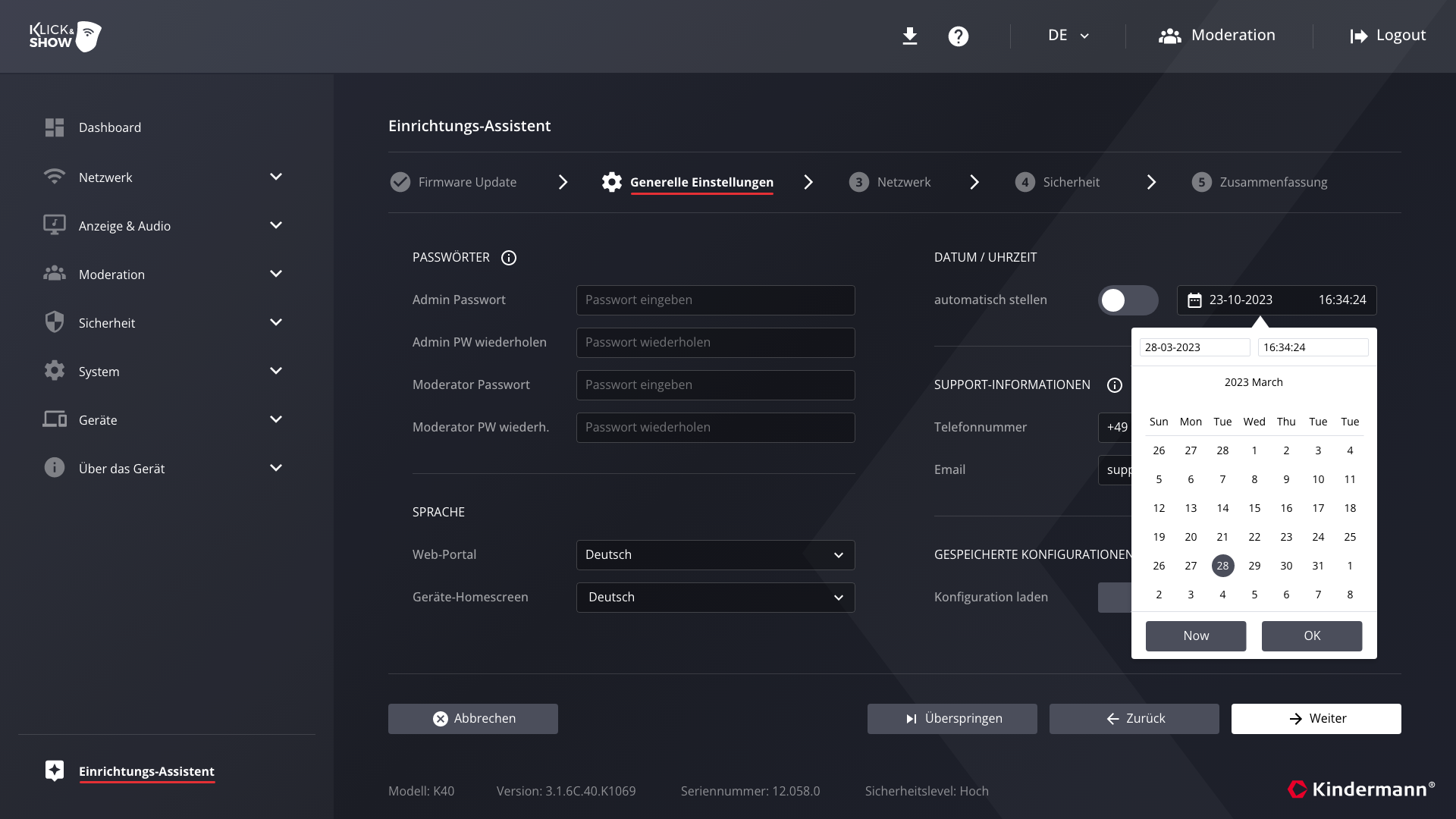
Task: Select the highlighted day 28 in calendar
Action: [x=1222, y=566]
